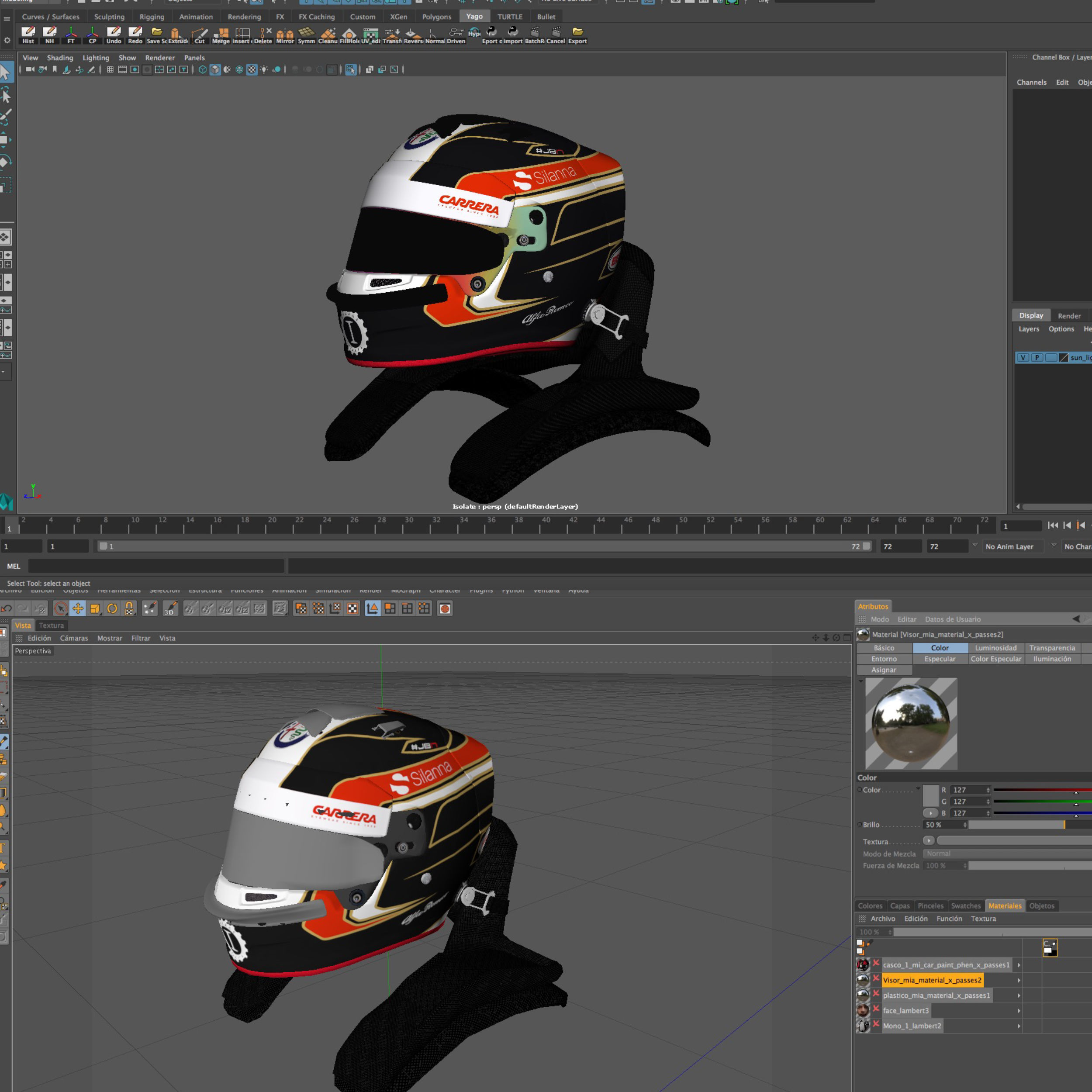1092x1092 pixels.
Task: Select the Maya select arrow tool
Action: point(6,72)
